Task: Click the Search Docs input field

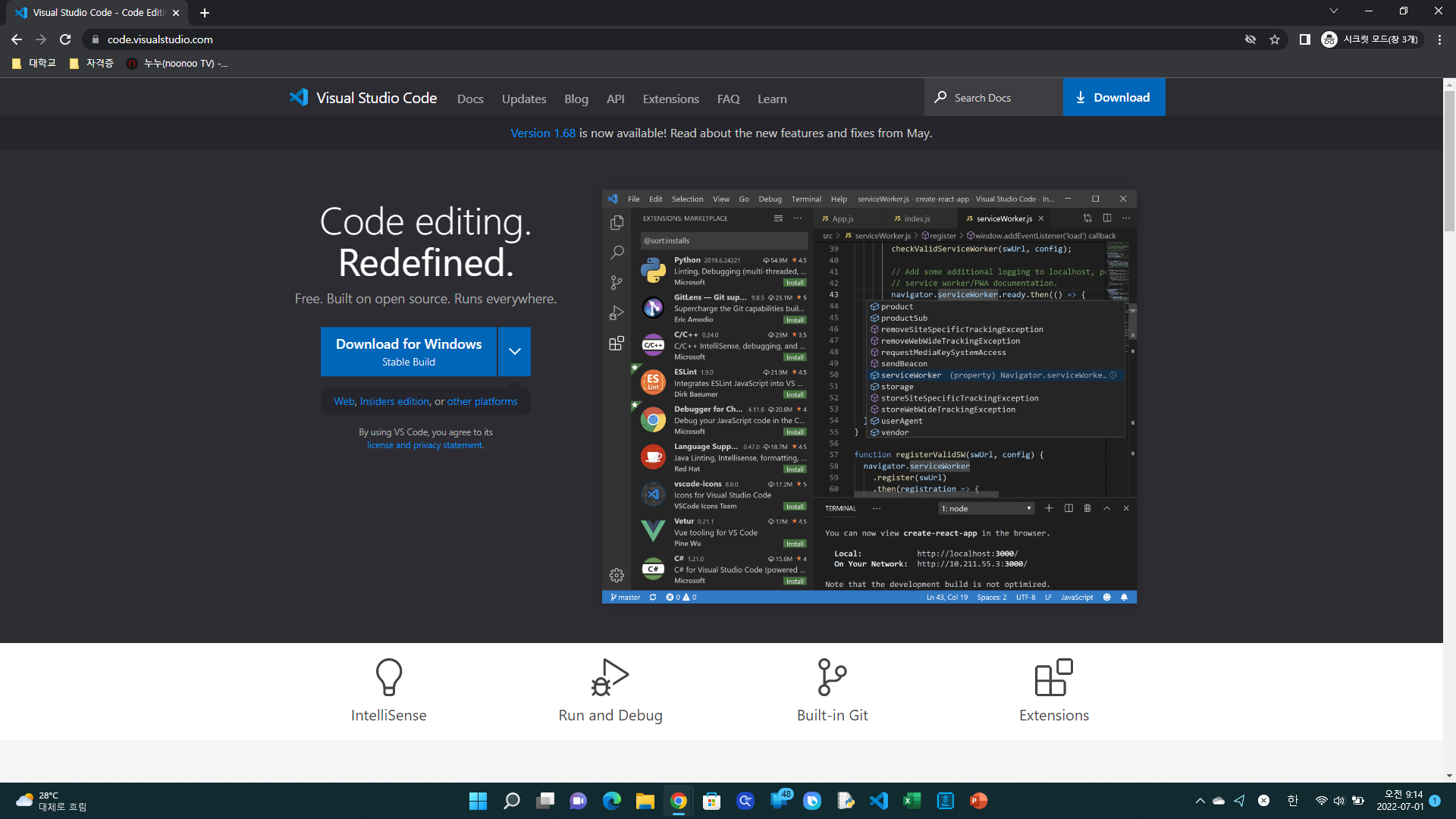Action: pyautogui.click(x=993, y=97)
